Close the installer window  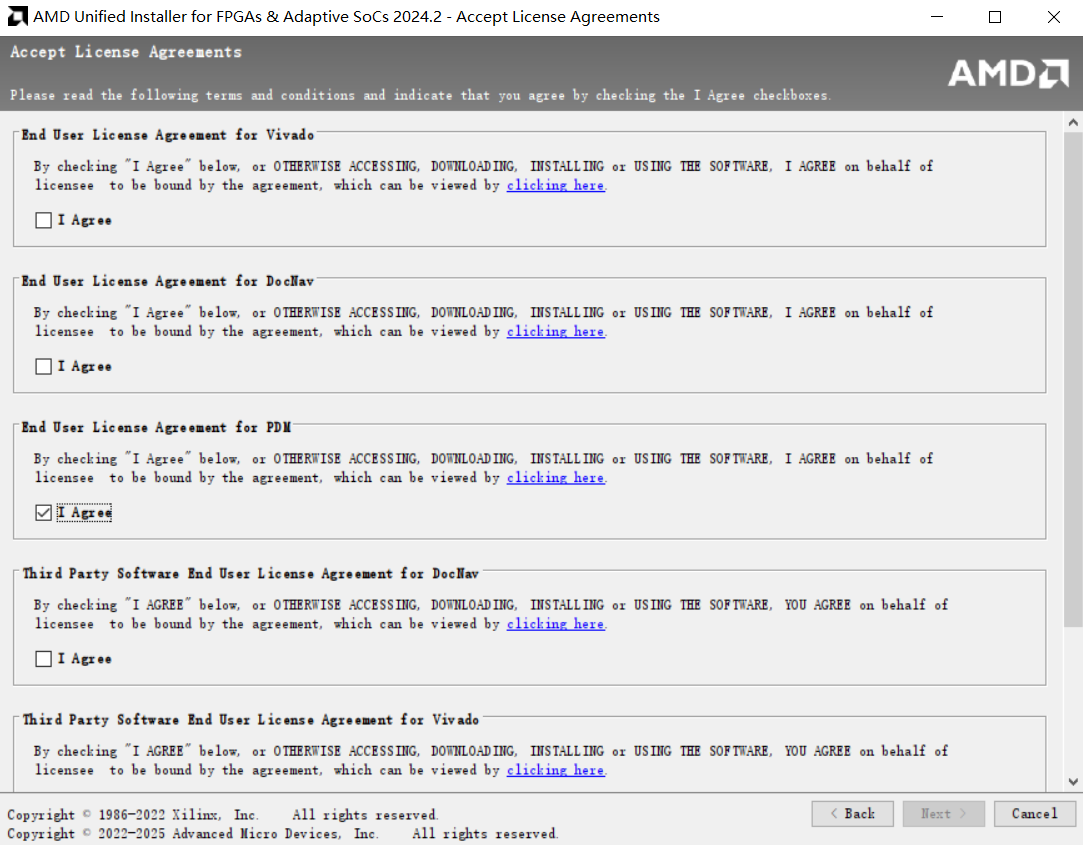[1053, 17]
